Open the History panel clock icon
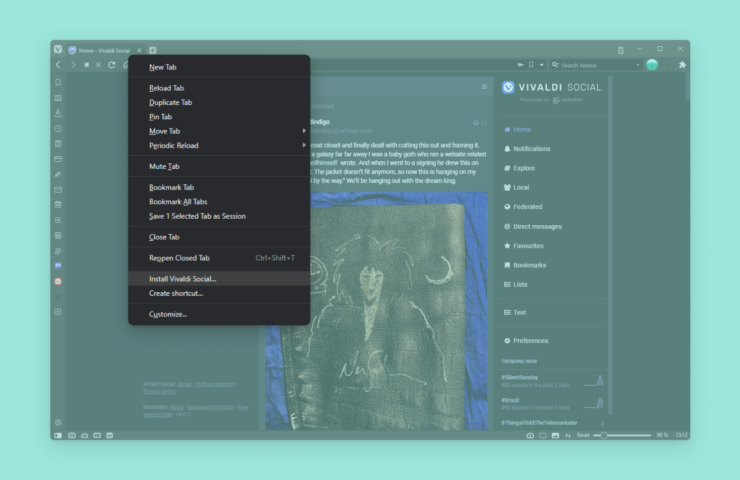Viewport: 740px width, 480px height. [x=58, y=128]
